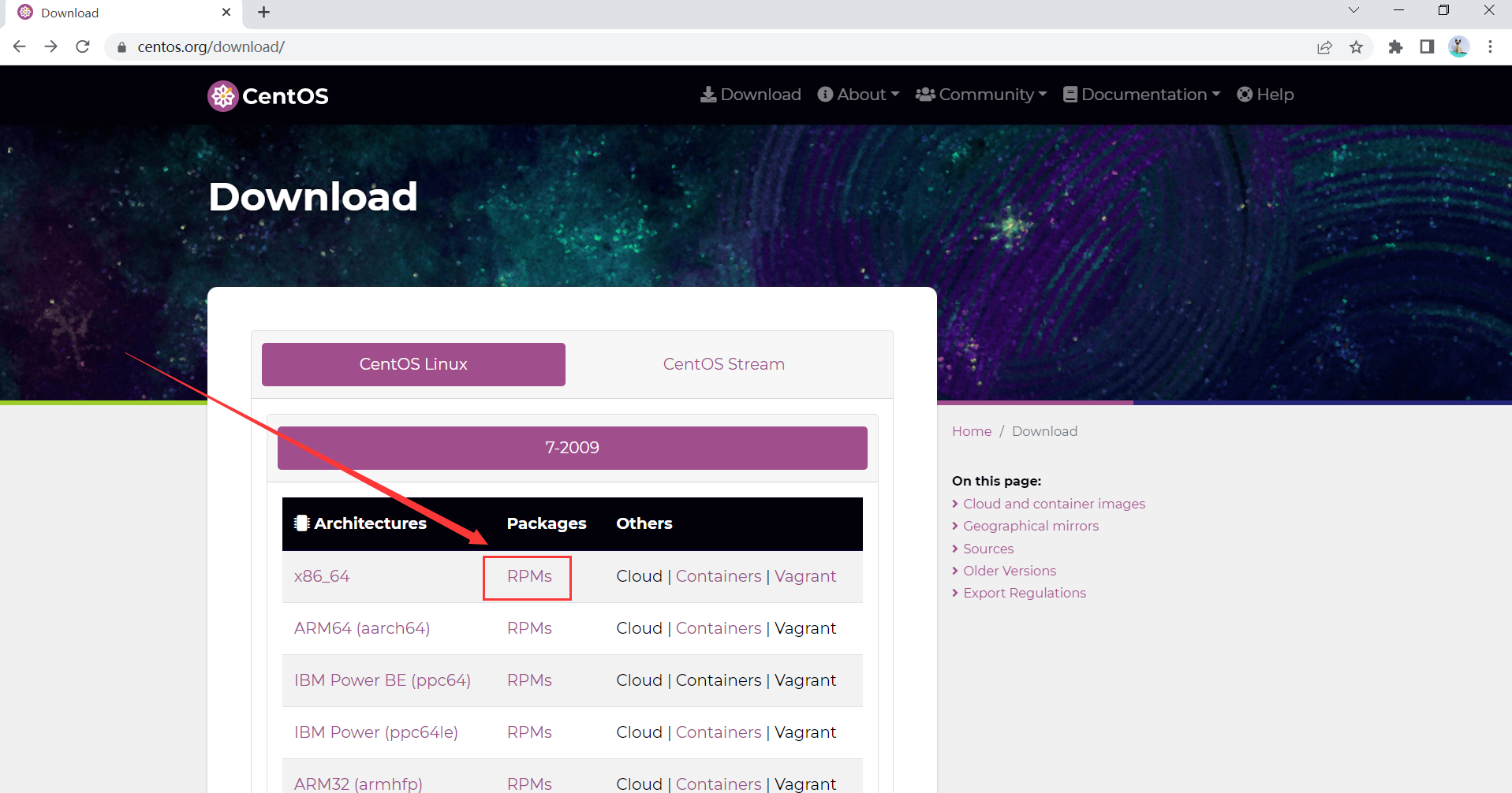This screenshot has height=793, width=1512.
Task: Expand the Documentation dropdown menu
Action: coord(1141,95)
